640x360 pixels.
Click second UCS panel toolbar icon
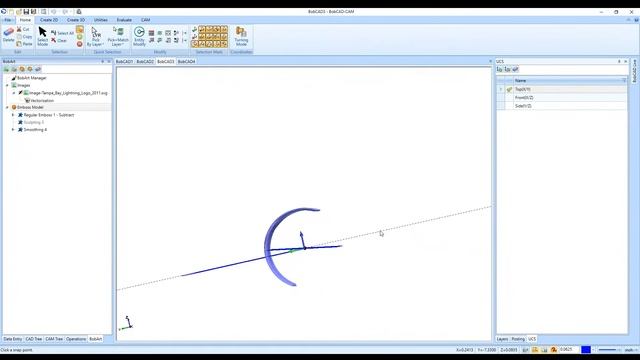(x=507, y=69)
